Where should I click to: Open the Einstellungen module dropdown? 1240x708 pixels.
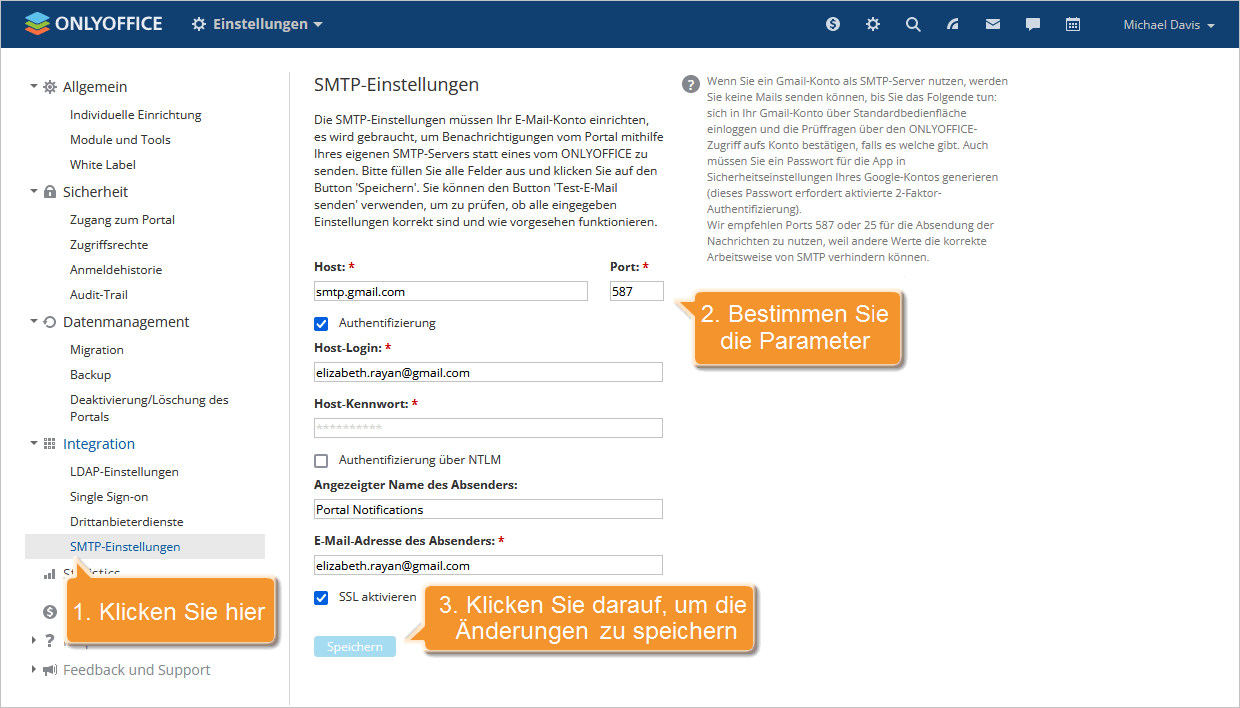pos(257,24)
